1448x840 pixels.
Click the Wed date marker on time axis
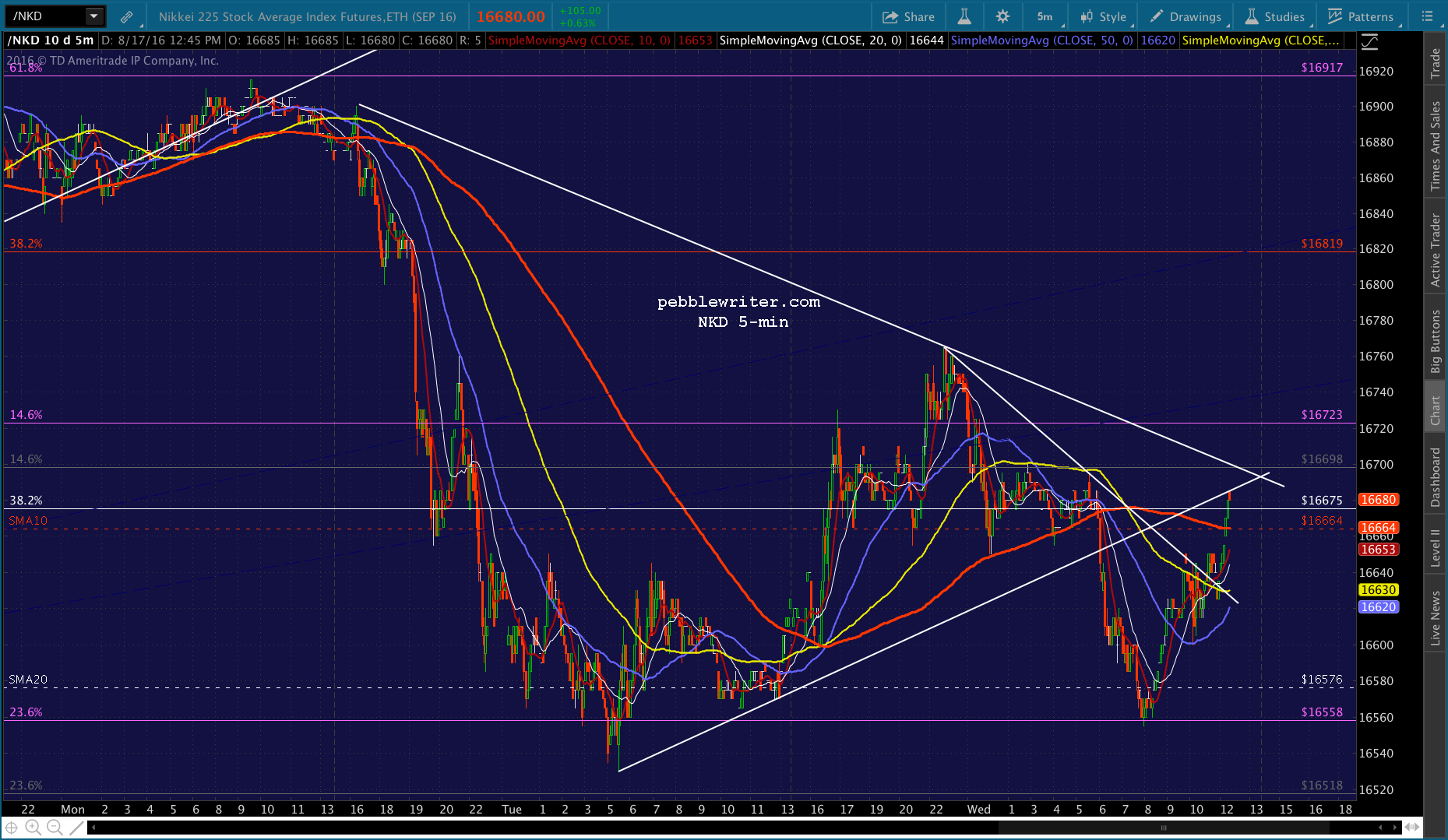coord(979,810)
